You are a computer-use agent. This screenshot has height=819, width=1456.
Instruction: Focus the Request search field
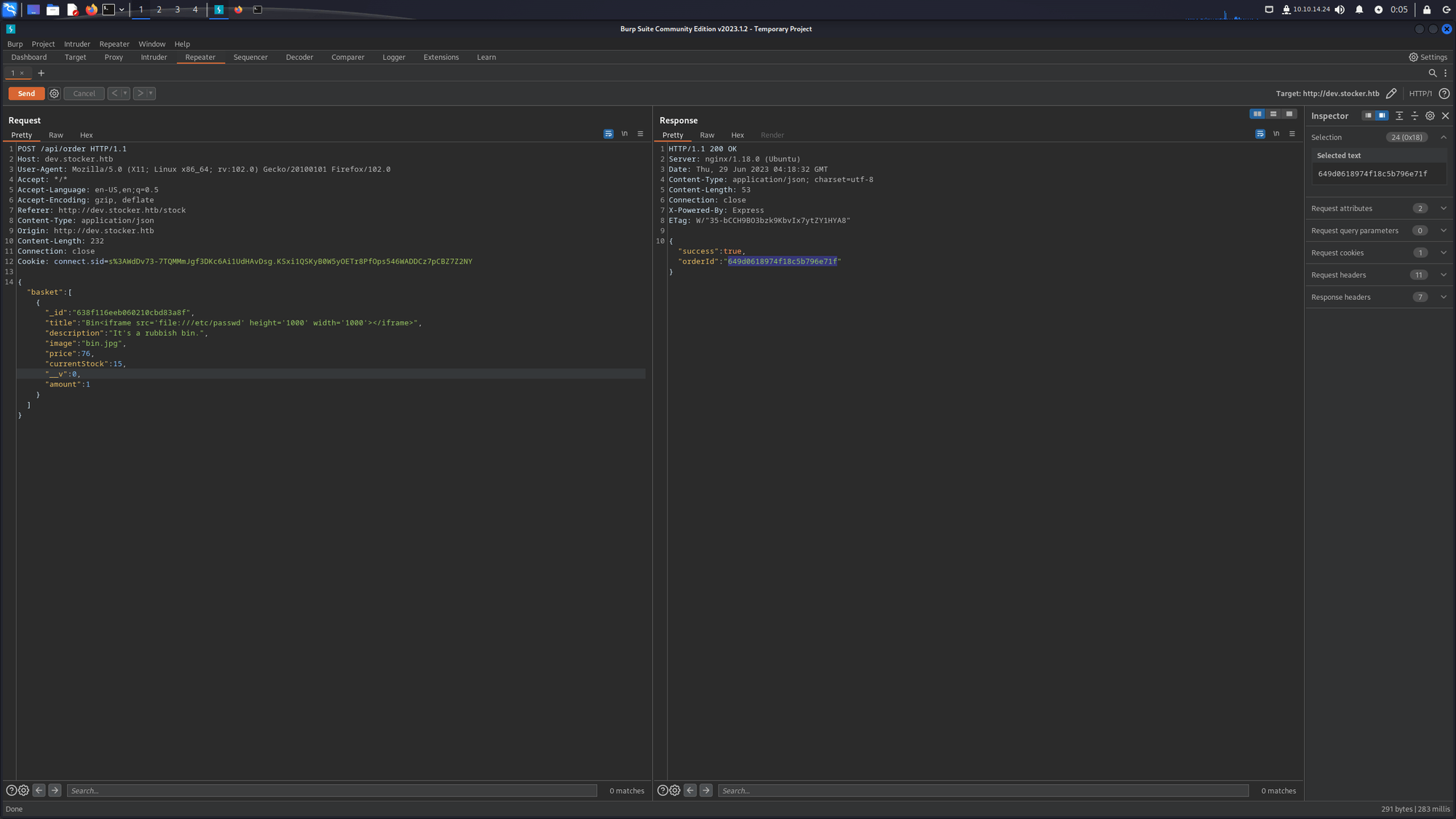coord(332,791)
